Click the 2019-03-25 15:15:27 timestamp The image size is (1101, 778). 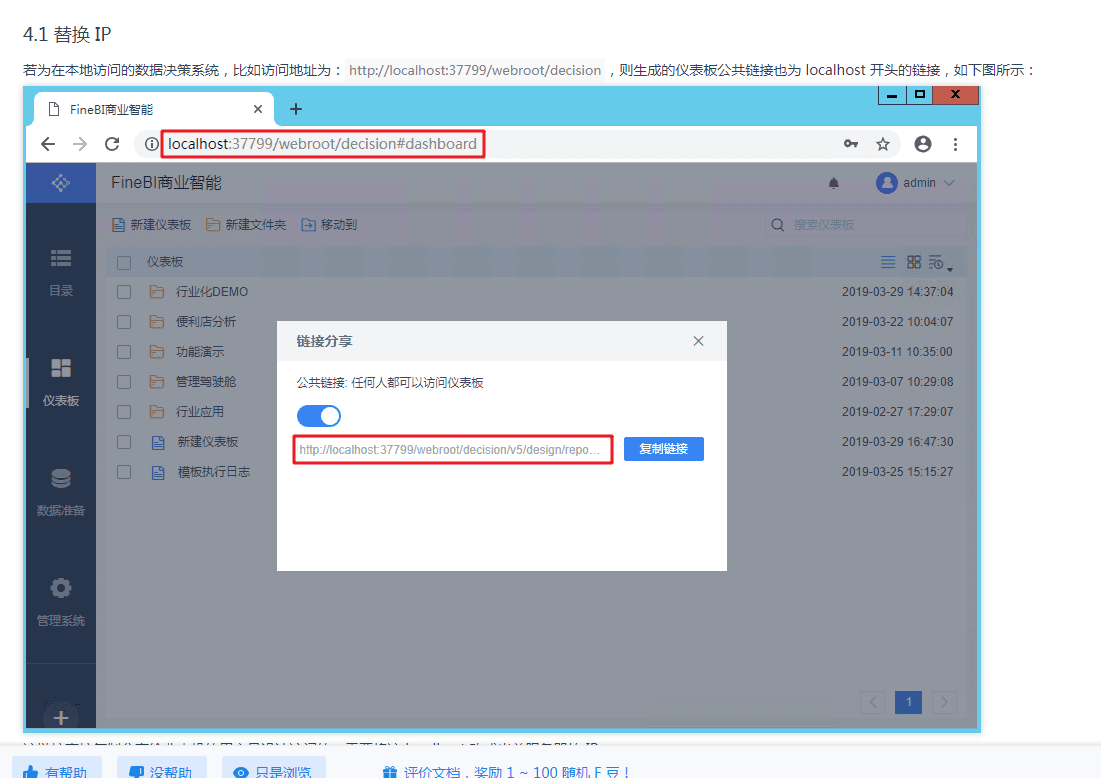click(897, 472)
